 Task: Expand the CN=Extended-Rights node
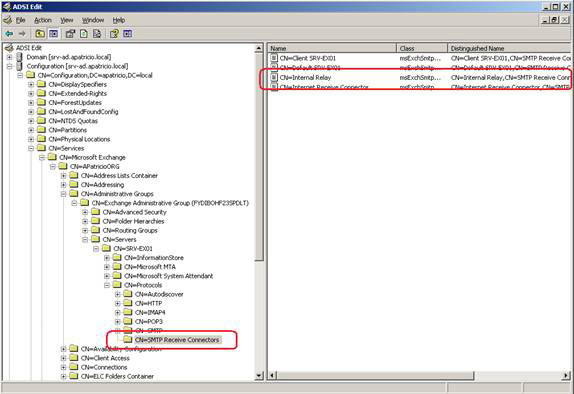[x=31, y=93]
